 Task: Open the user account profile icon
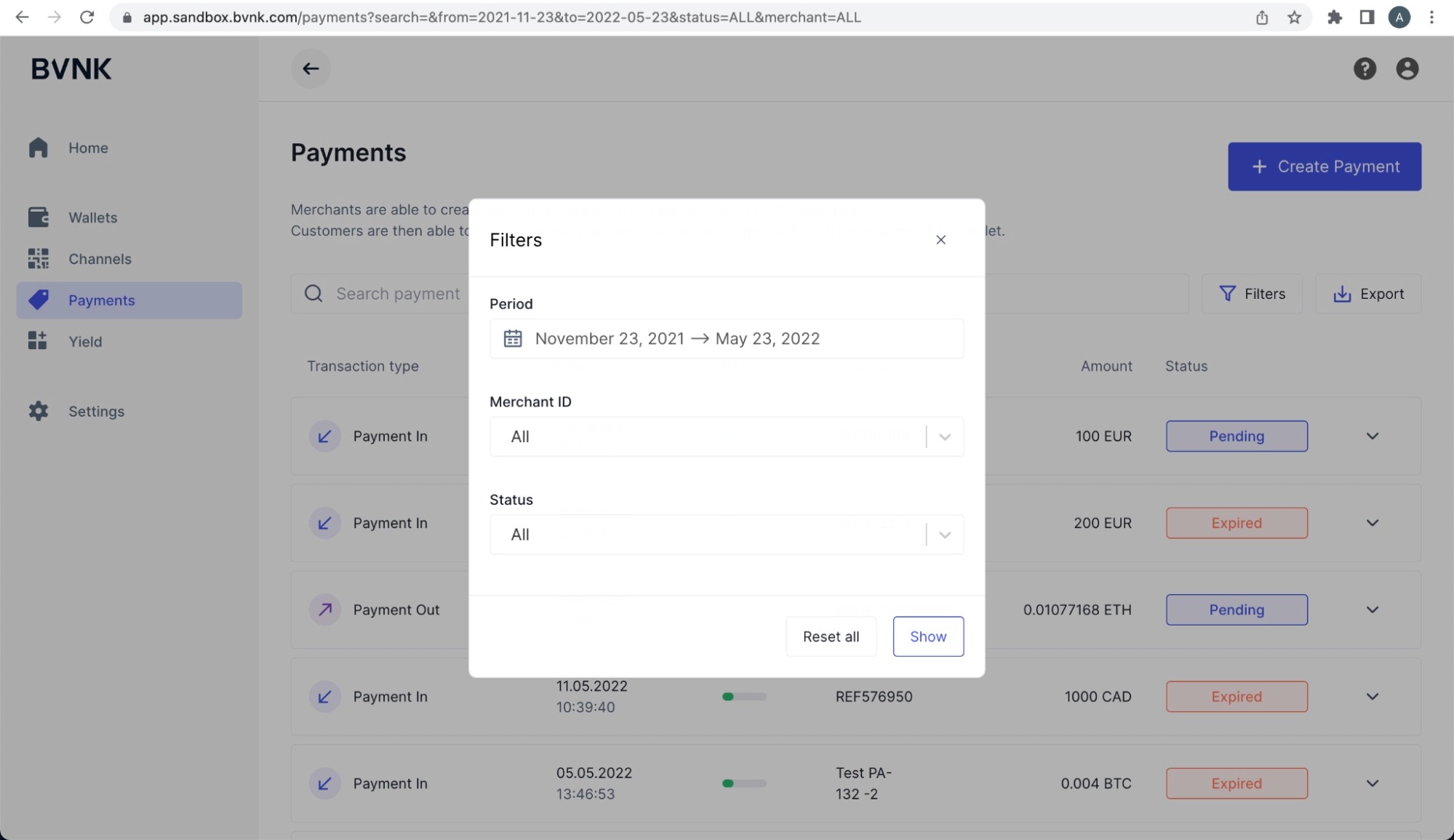1407,68
